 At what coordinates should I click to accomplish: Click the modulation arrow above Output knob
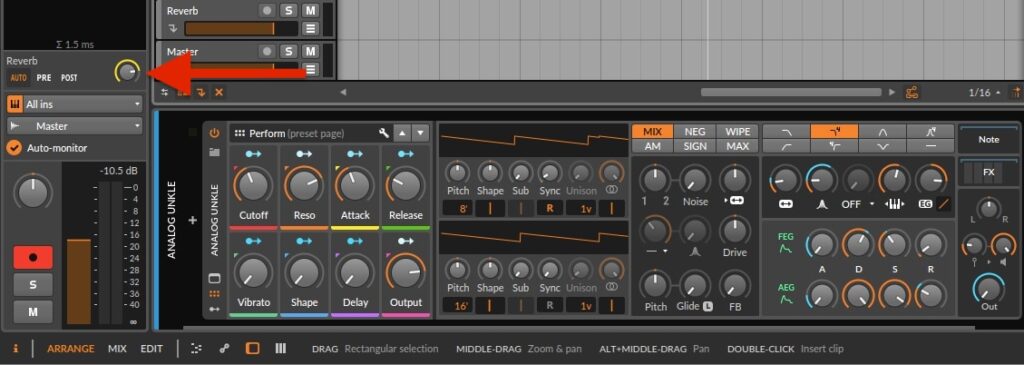point(406,242)
